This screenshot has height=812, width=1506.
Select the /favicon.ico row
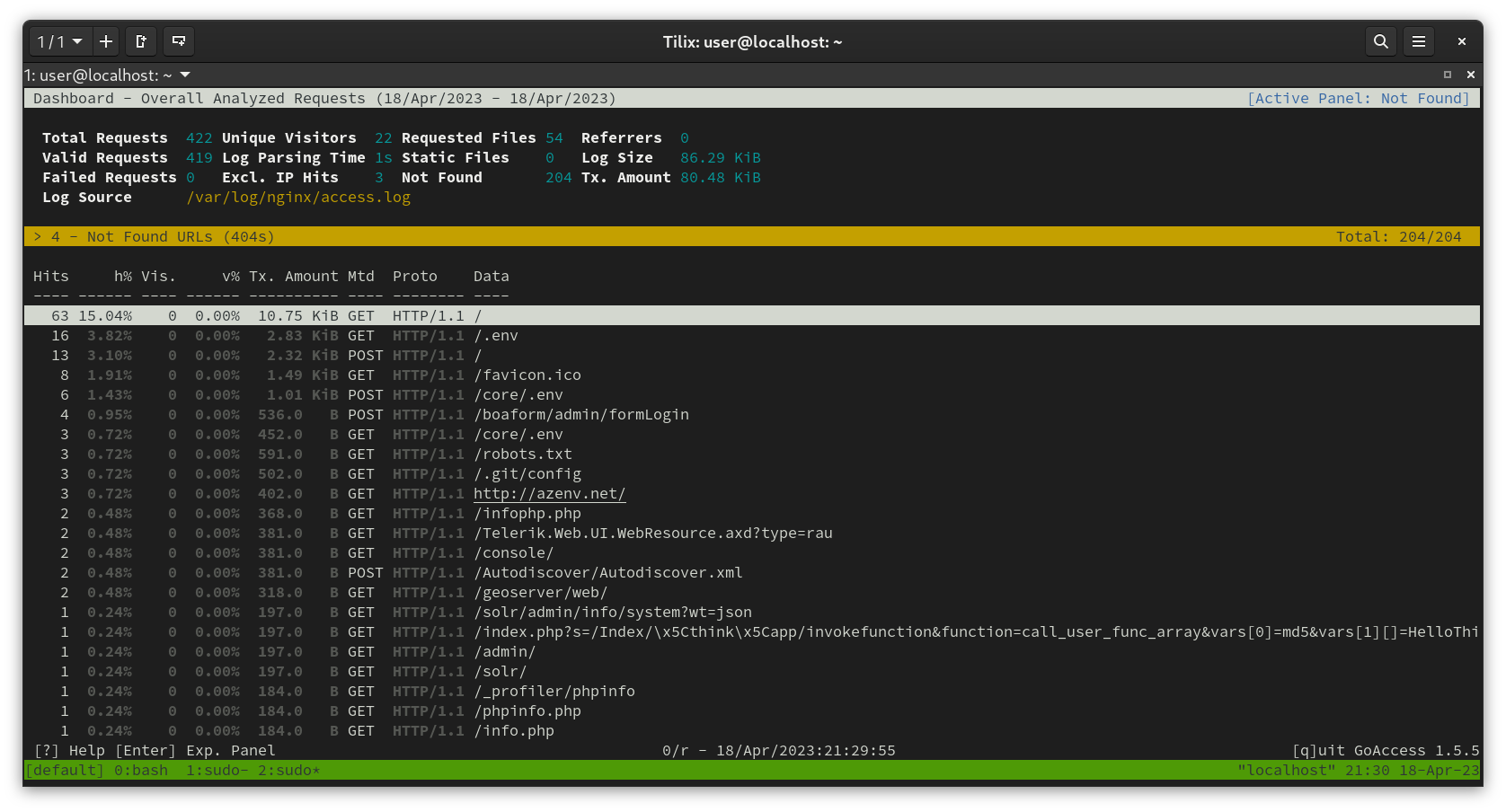point(752,375)
